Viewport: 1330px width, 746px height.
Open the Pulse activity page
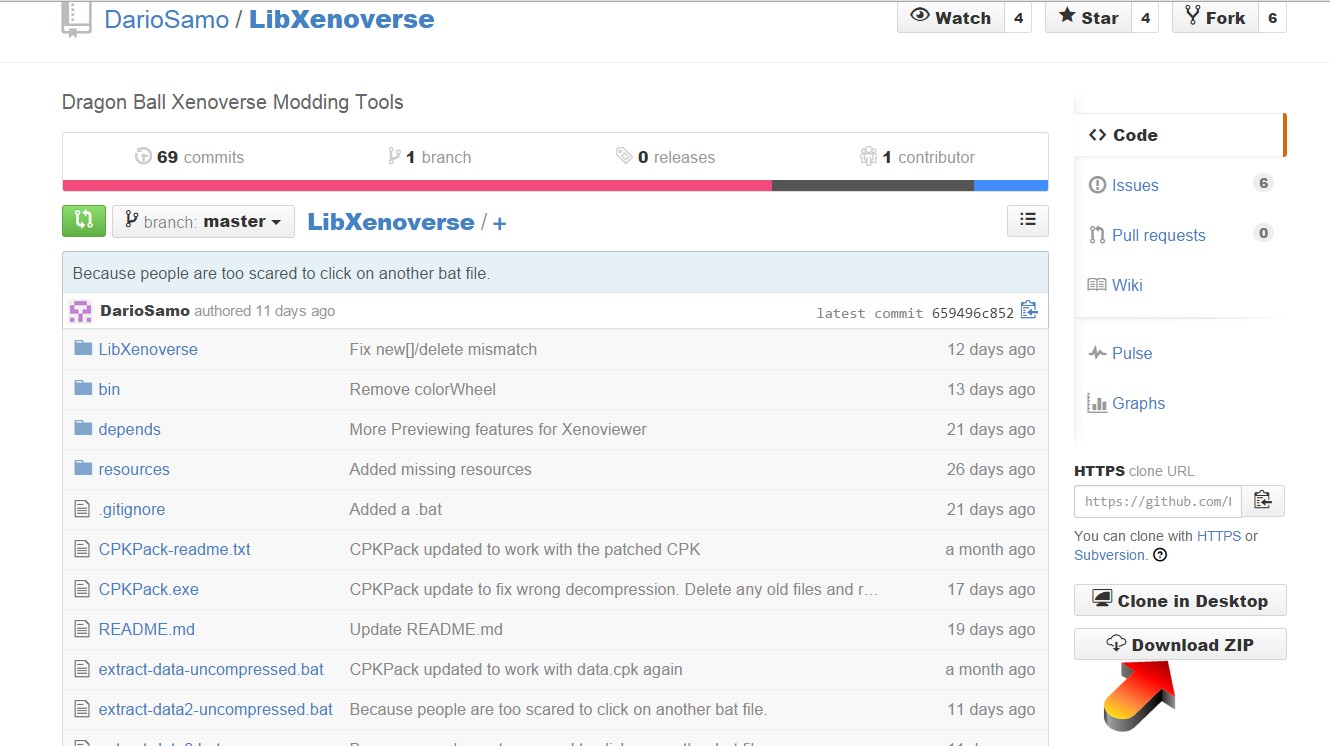click(1132, 353)
